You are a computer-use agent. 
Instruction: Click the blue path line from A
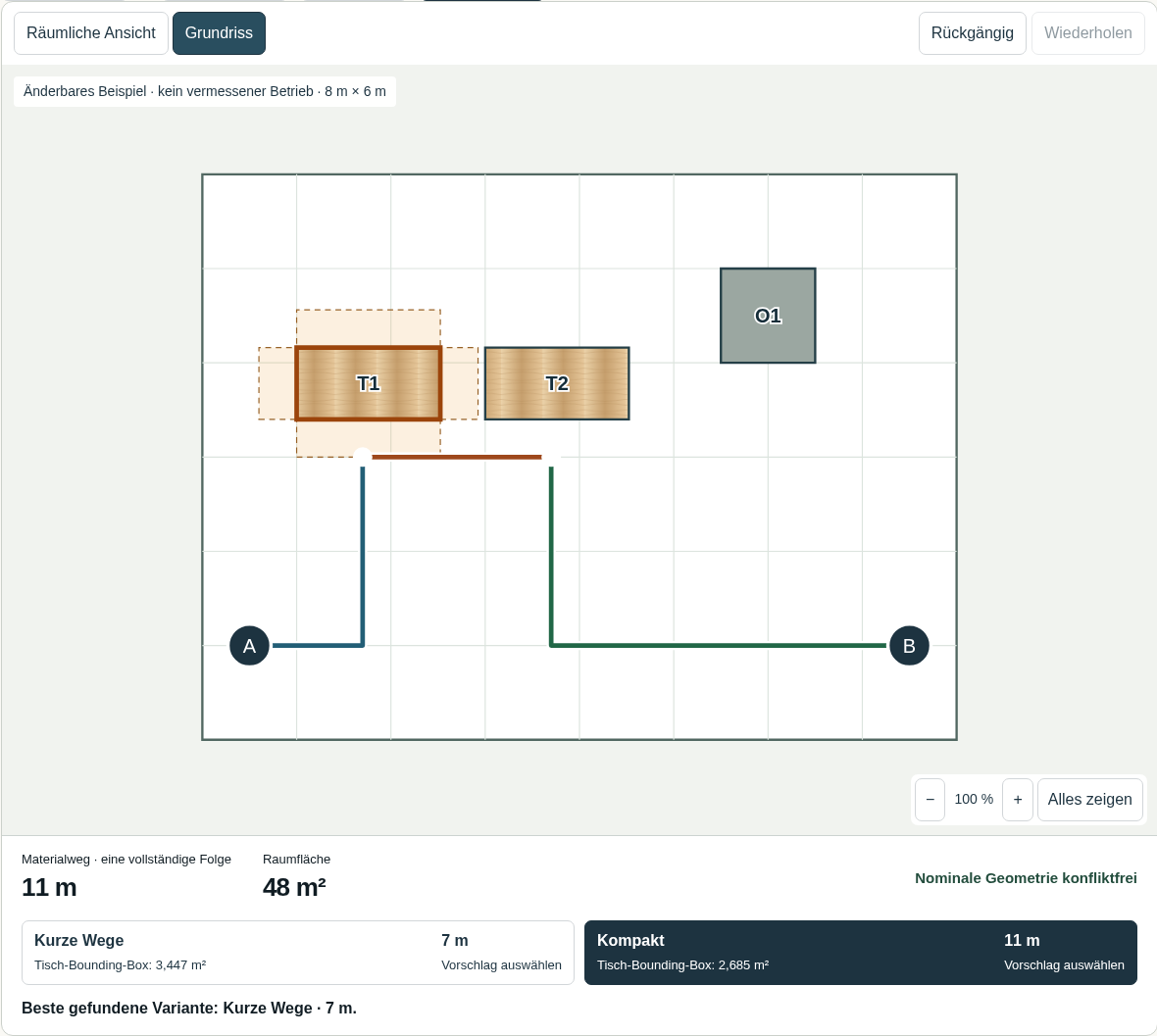click(x=363, y=556)
